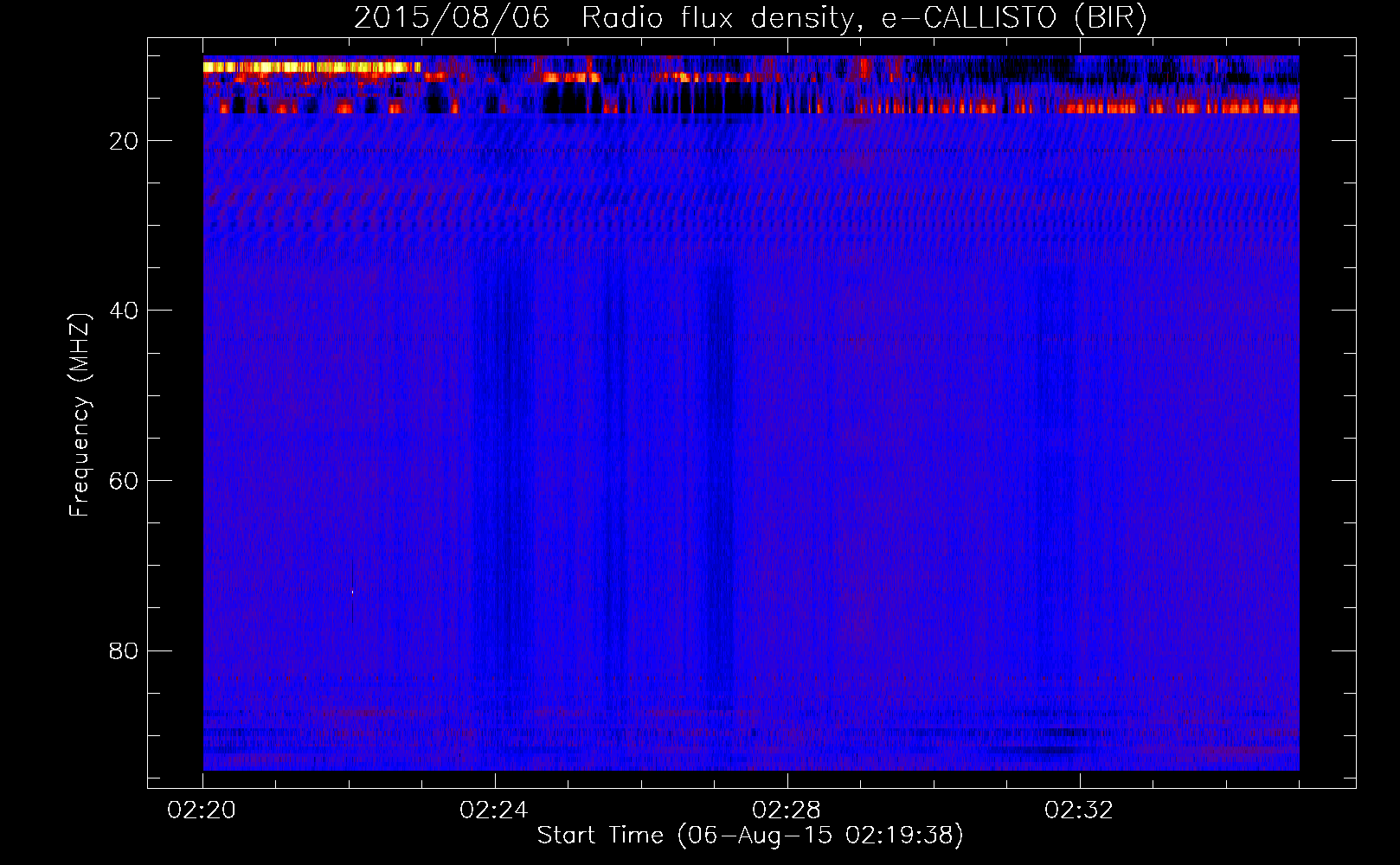The height and width of the screenshot is (865, 1400).
Task: Click the '02:32' time tick label
Action: (x=1079, y=810)
